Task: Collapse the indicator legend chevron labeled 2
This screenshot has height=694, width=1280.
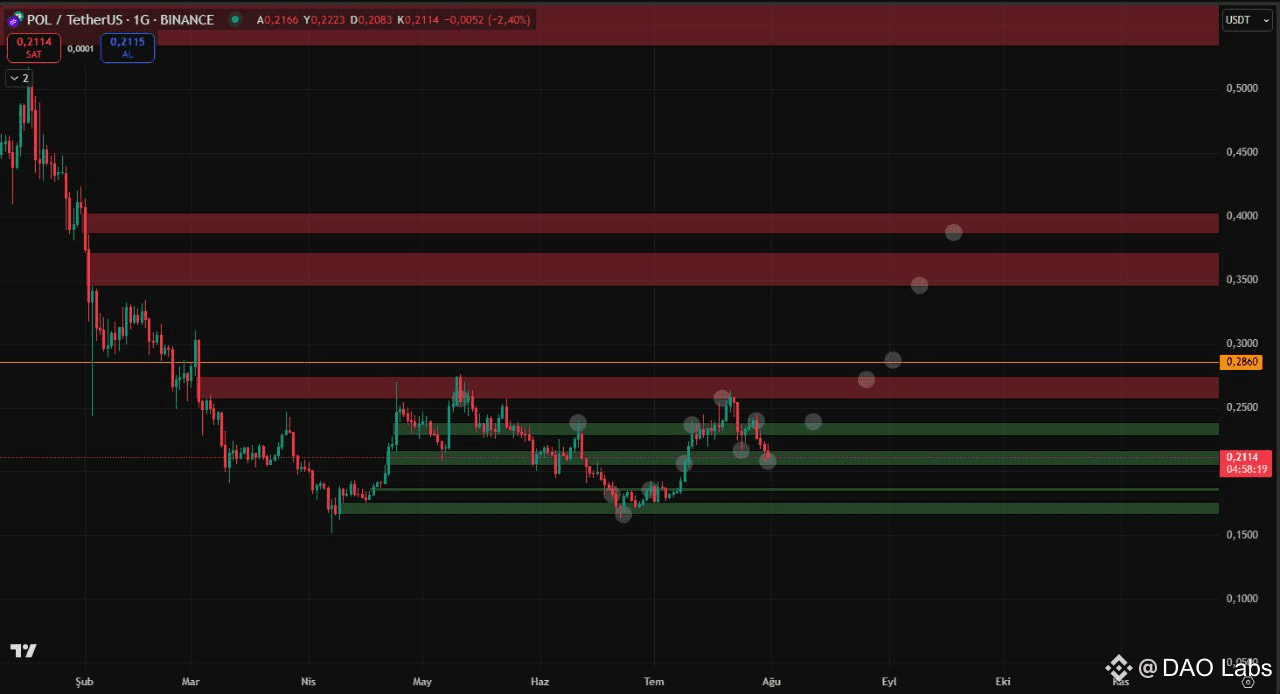Action: coord(19,77)
